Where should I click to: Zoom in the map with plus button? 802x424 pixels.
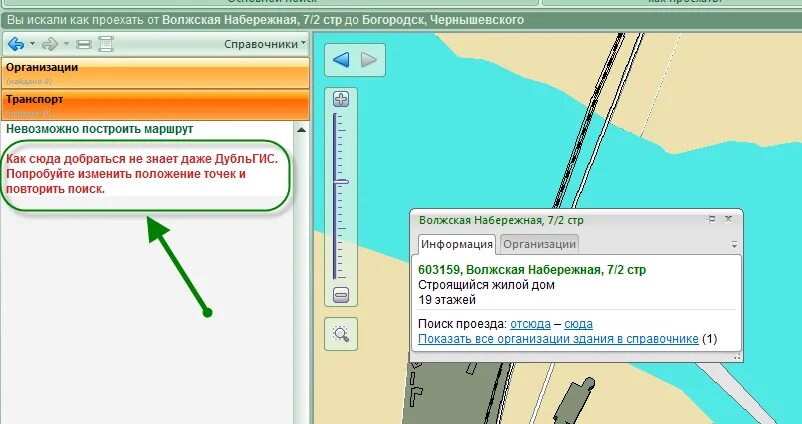(x=341, y=99)
